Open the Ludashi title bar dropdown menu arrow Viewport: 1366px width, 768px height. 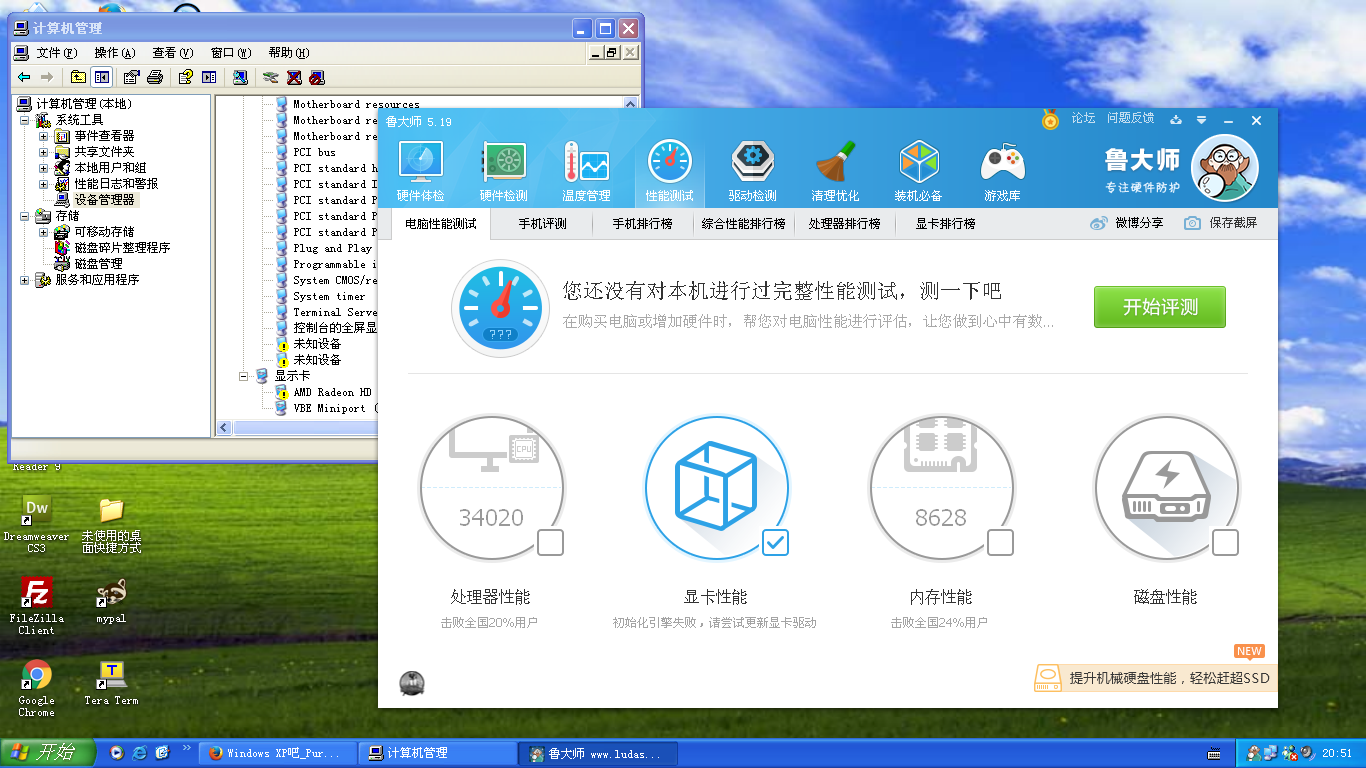pos(1201,120)
